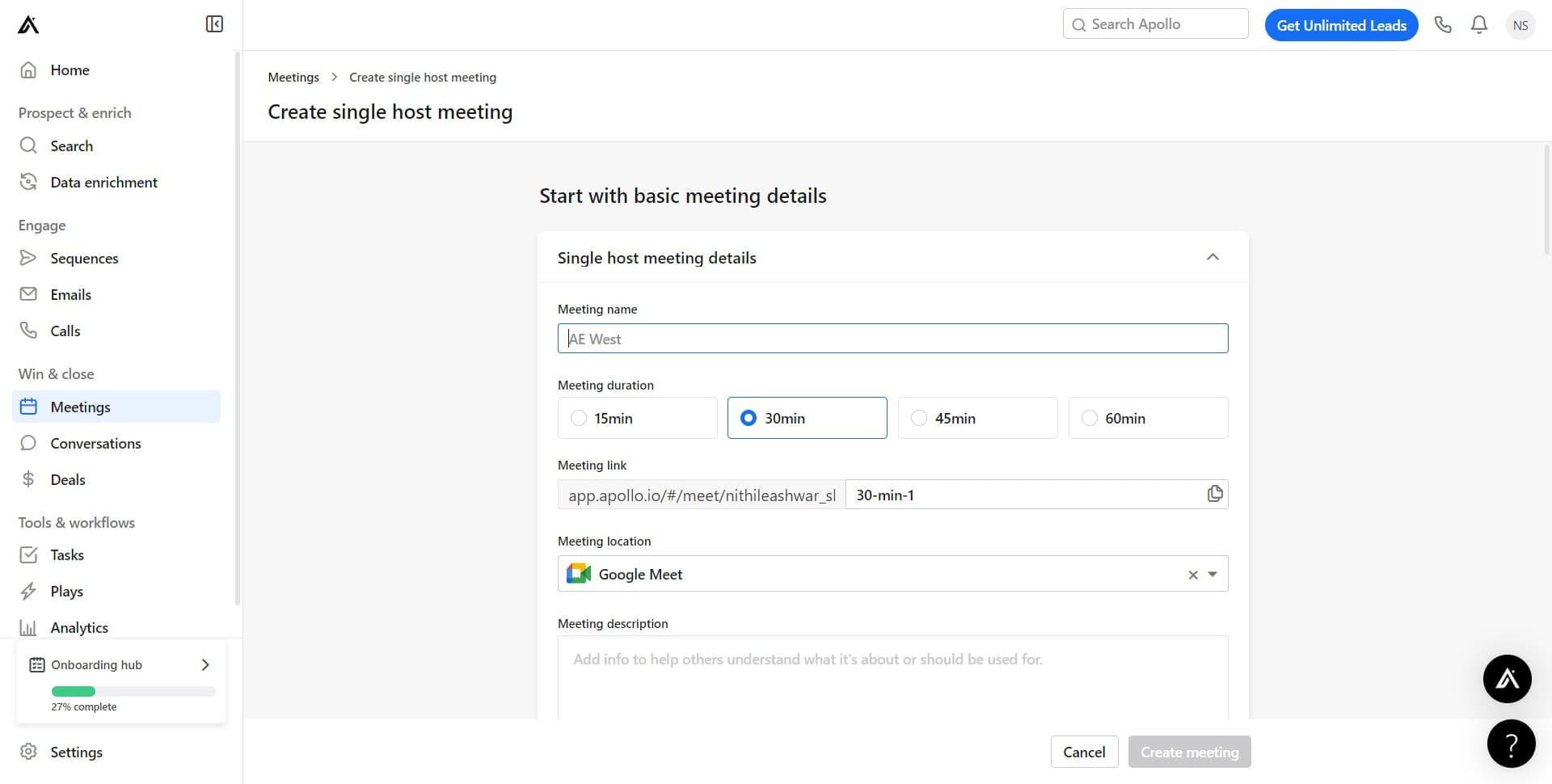Open the meeting location dropdown
This screenshot has height=784, width=1552.
(1212, 574)
